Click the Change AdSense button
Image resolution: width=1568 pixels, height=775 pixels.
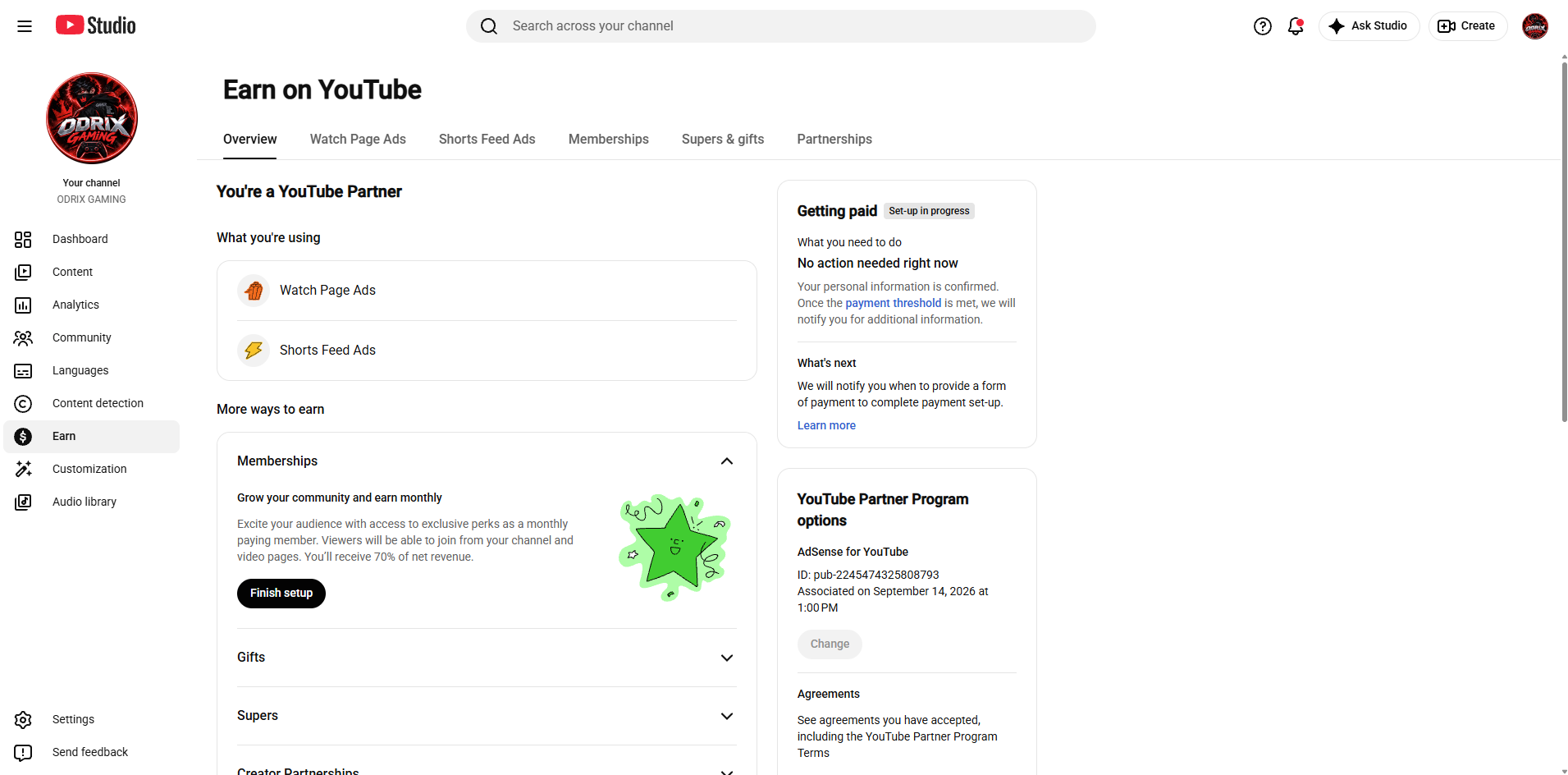(x=830, y=644)
